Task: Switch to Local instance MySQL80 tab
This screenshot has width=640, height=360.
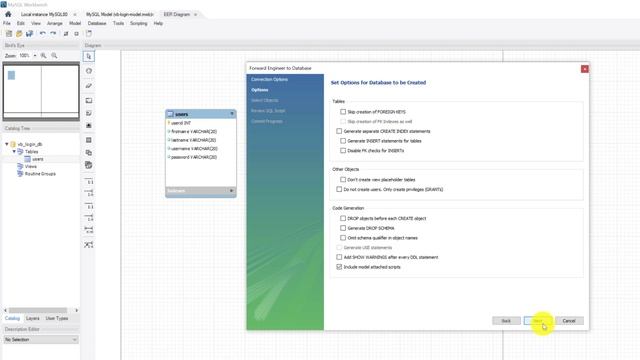Action: 44,14
